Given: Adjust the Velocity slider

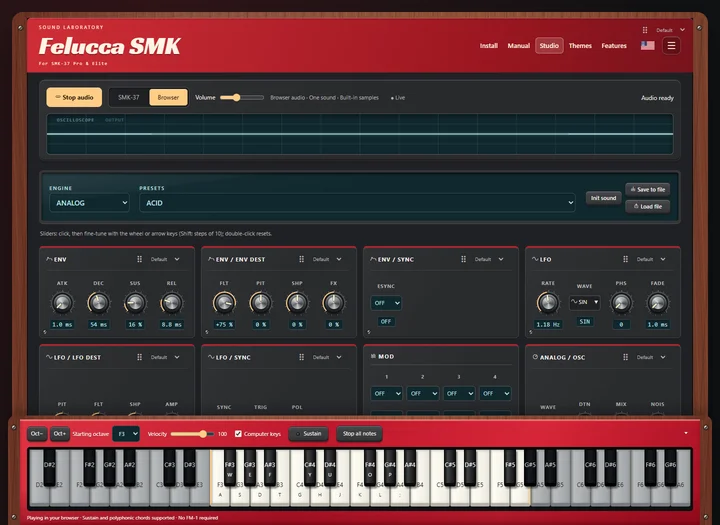Looking at the screenshot, I should click(x=192, y=434).
